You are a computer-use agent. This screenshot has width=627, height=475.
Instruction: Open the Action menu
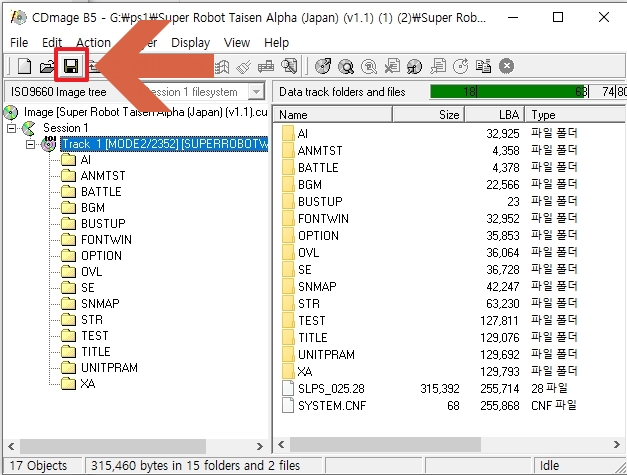point(93,42)
